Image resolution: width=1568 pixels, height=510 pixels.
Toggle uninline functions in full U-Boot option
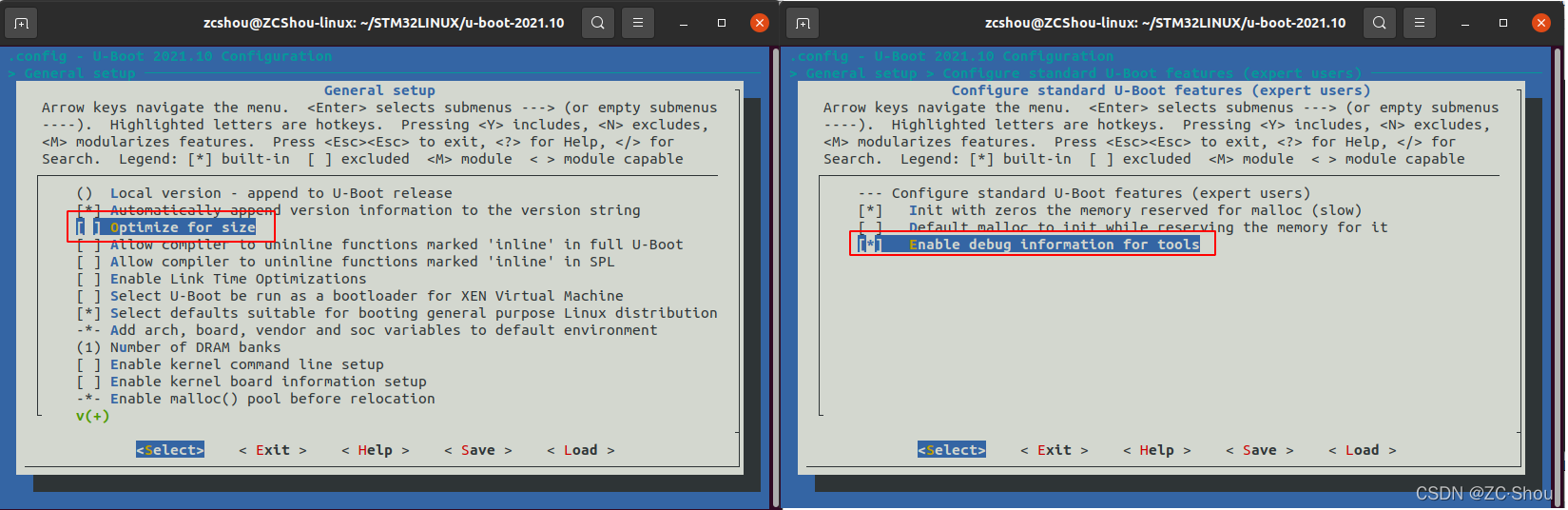pyautogui.click(x=379, y=245)
